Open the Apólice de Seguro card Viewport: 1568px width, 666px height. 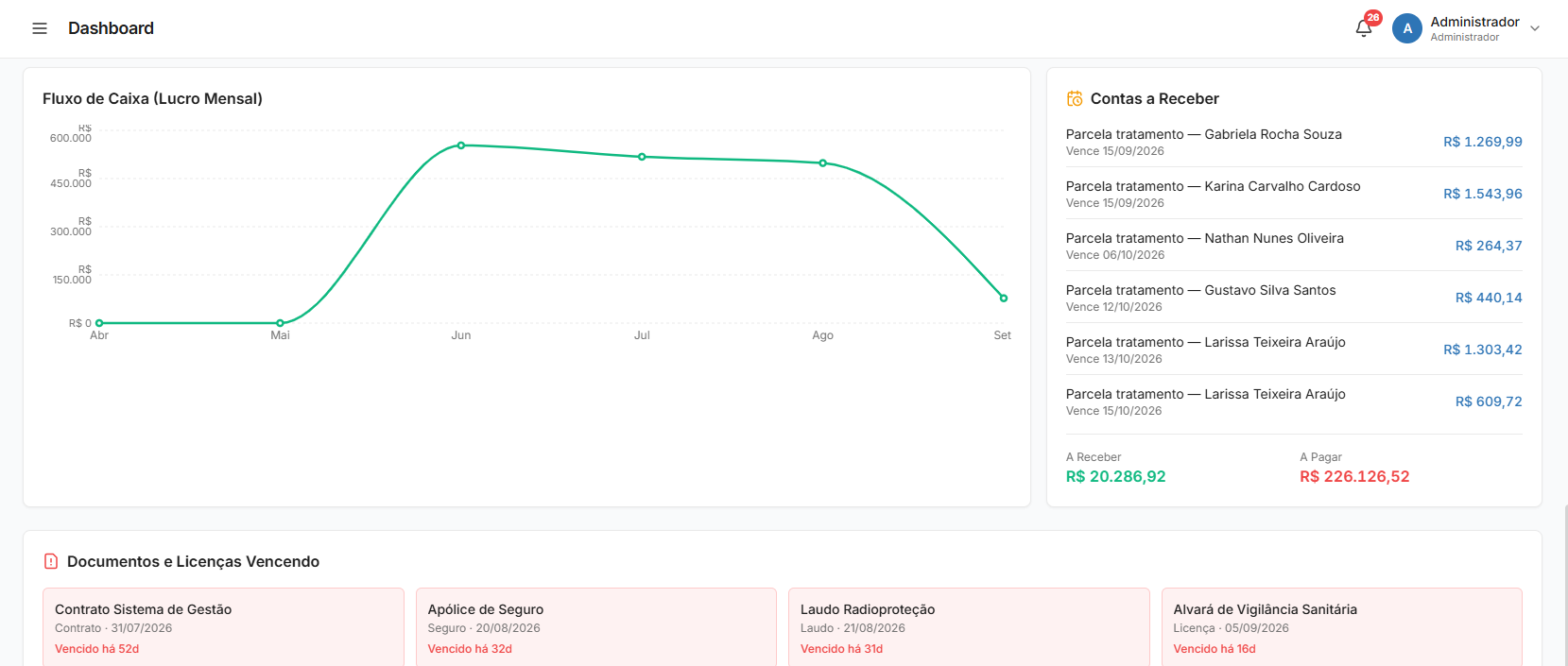click(x=595, y=627)
